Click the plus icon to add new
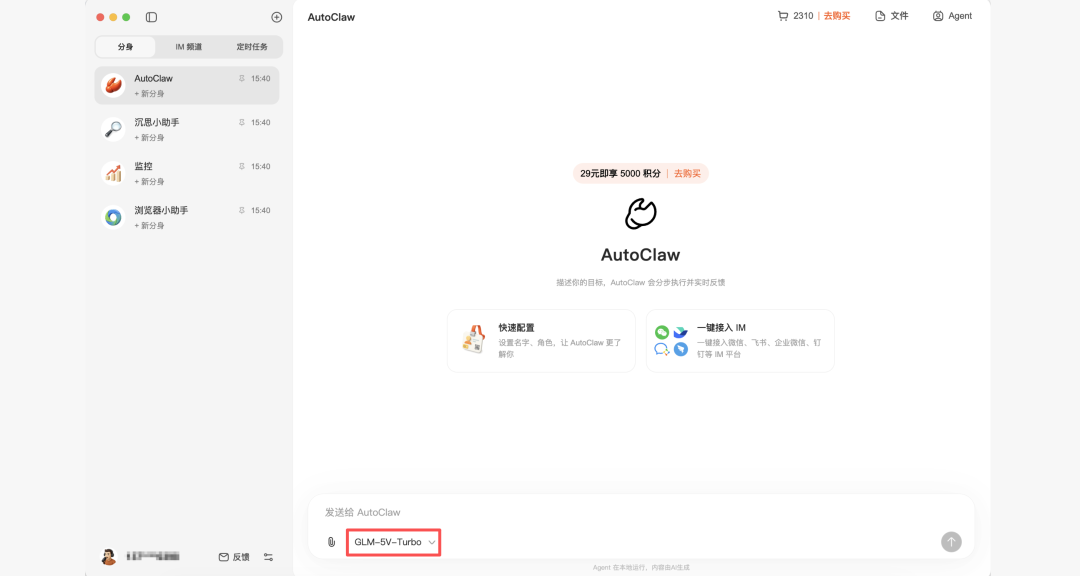Screen dimensions: 1080x576 click(277, 17)
